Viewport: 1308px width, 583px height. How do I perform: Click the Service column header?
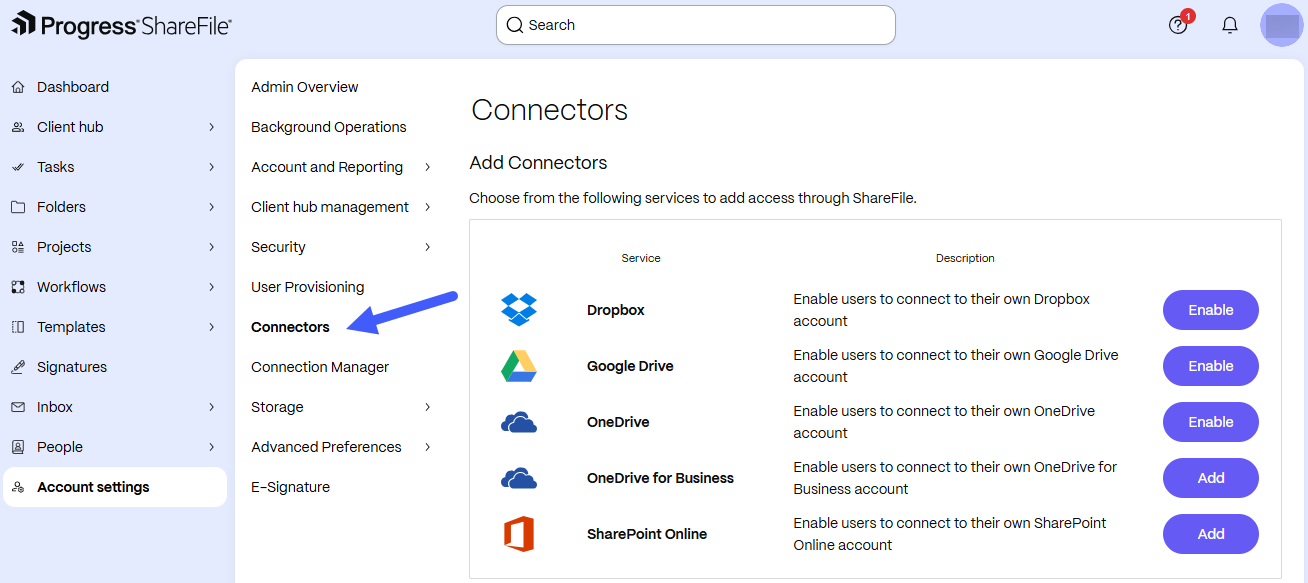[641, 258]
